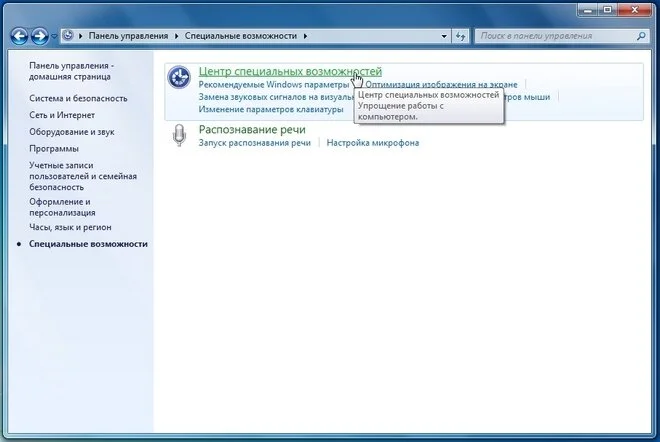Image resolution: width=660 pixels, height=442 pixels.
Task: Click the Forward arrow navigation button
Action: click(x=40, y=36)
